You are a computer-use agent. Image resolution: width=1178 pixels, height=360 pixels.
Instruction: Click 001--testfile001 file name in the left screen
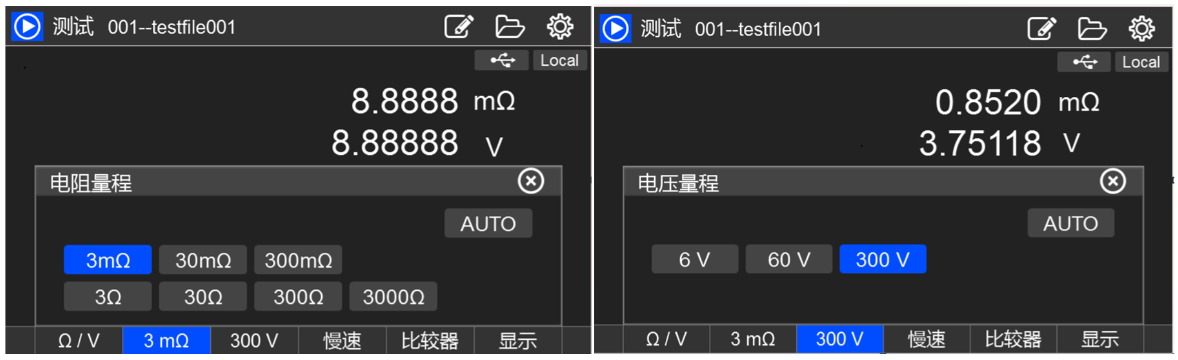point(172,28)
